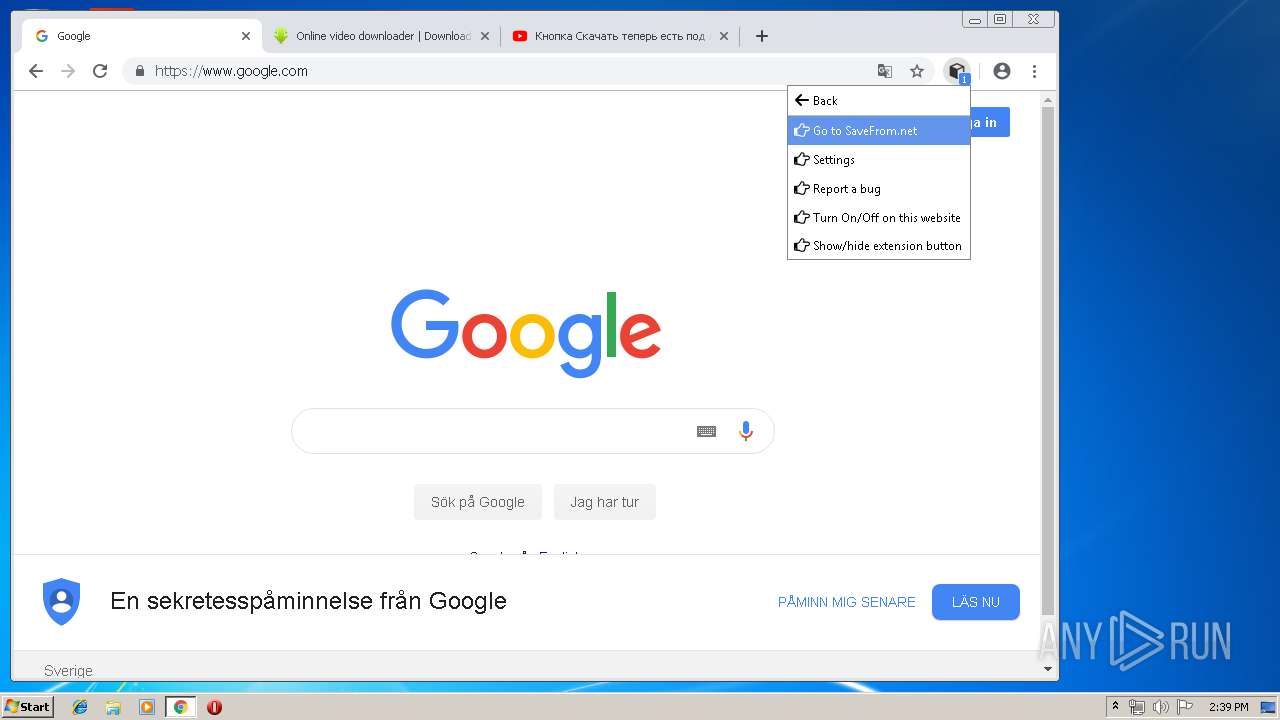Image resolution: width=1280 pixels, height=720 pixels.
Task: Click the LÄS NU button
Action: point(976,602)
